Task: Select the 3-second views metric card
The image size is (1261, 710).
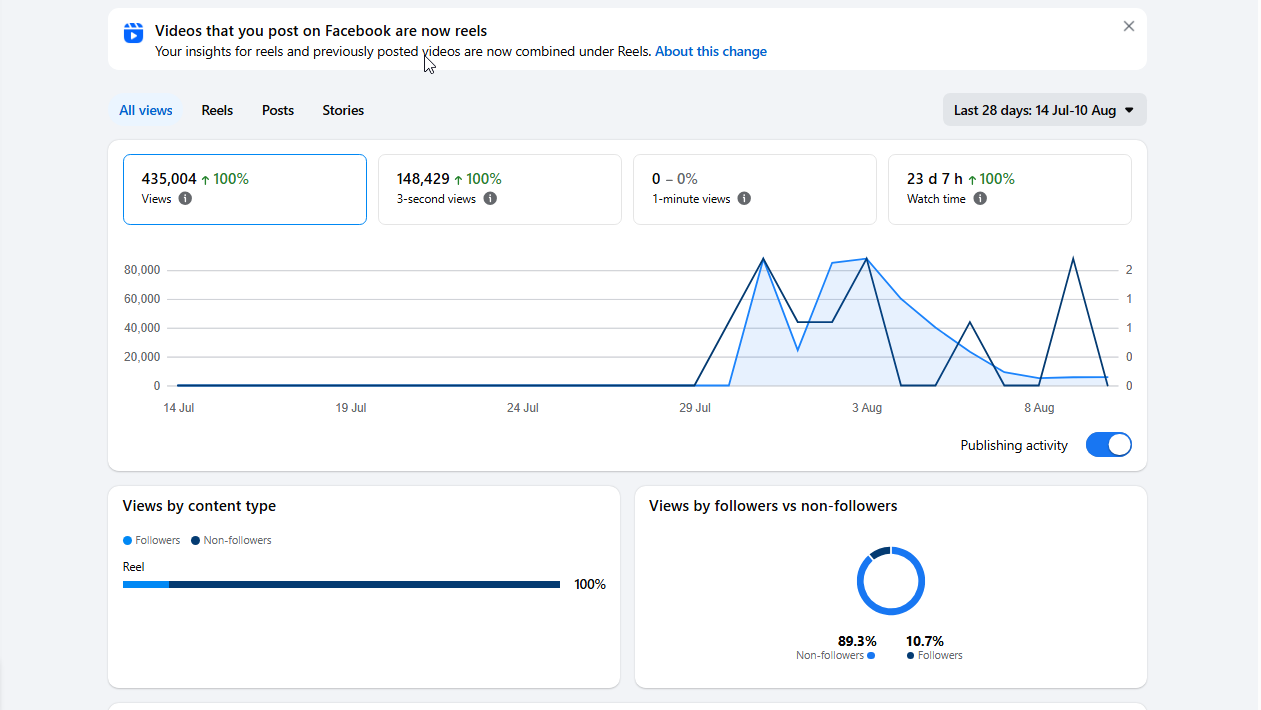Action: (x=500, y=189)
